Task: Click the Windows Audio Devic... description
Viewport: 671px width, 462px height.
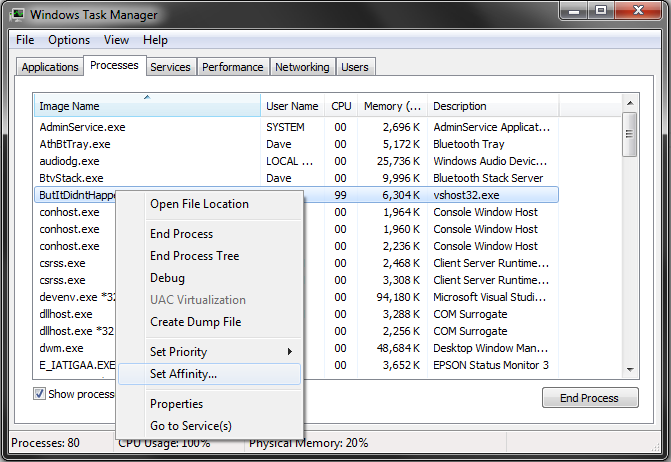Action: click(x=490, y=161)
